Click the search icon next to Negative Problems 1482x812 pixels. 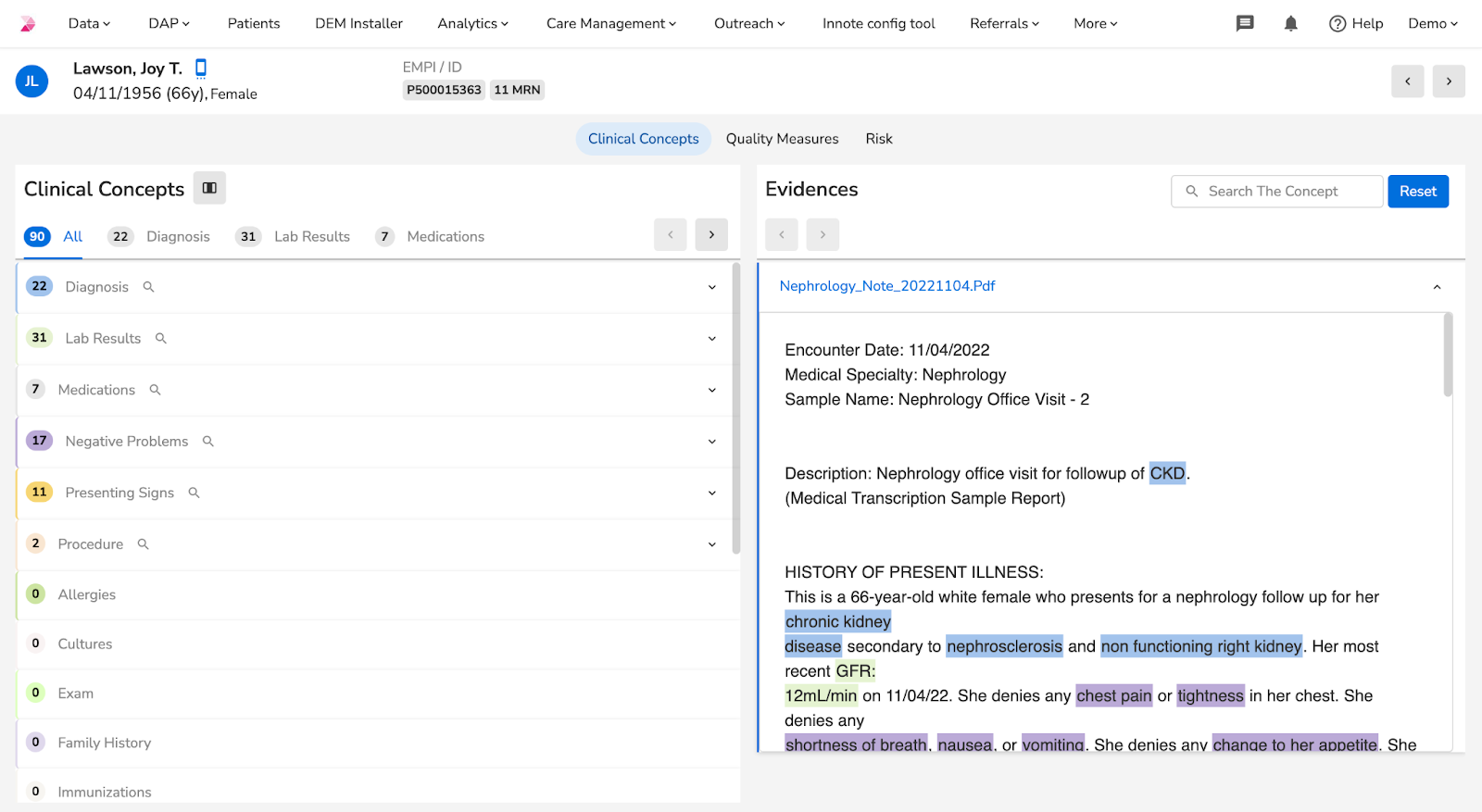[208, 442]
